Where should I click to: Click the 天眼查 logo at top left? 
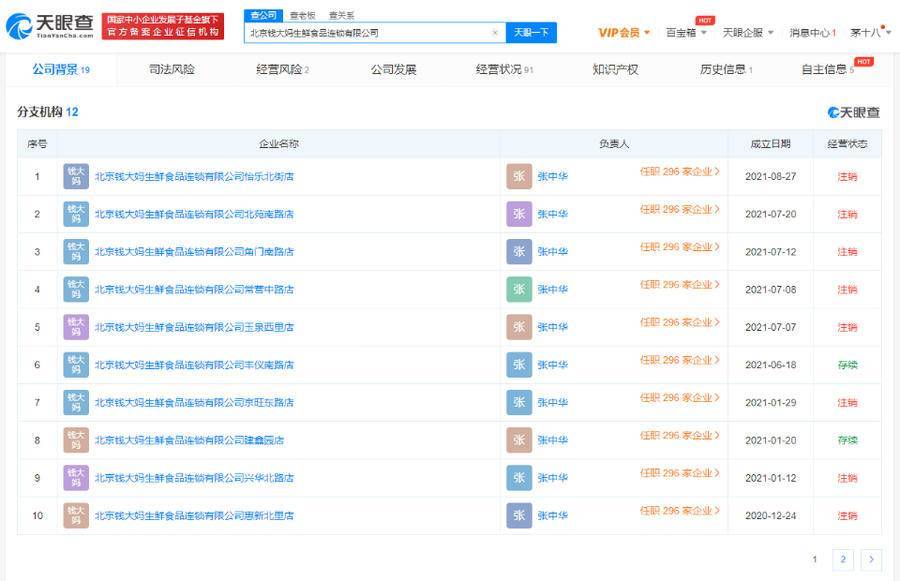coord(50,26)
